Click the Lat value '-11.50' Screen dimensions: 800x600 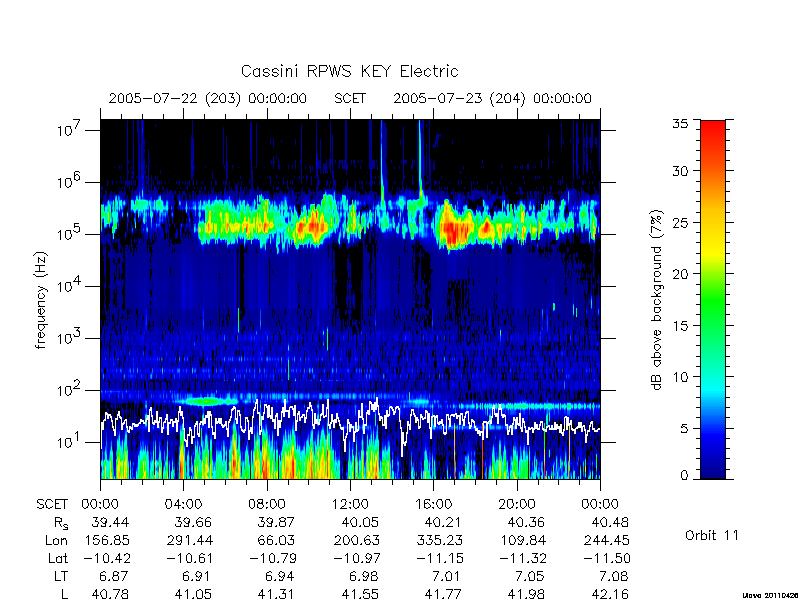606,558
